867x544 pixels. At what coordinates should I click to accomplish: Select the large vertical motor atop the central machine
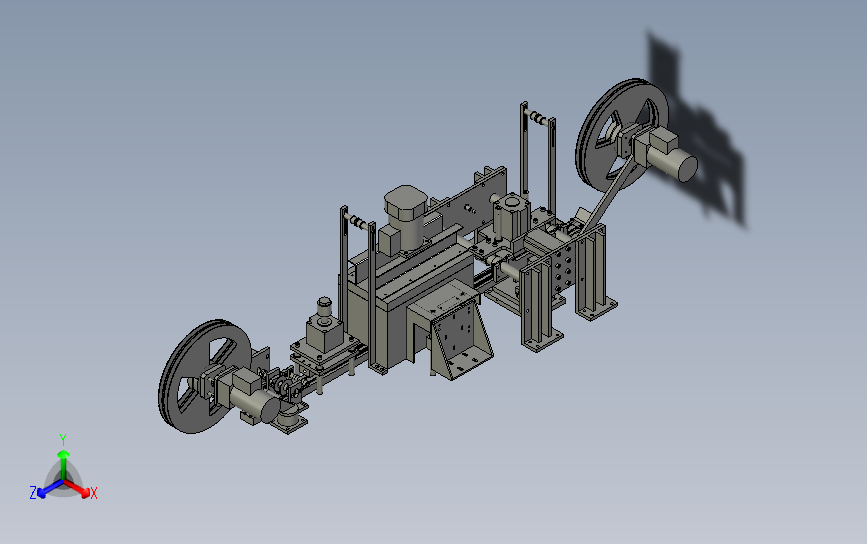coord(407,217)
